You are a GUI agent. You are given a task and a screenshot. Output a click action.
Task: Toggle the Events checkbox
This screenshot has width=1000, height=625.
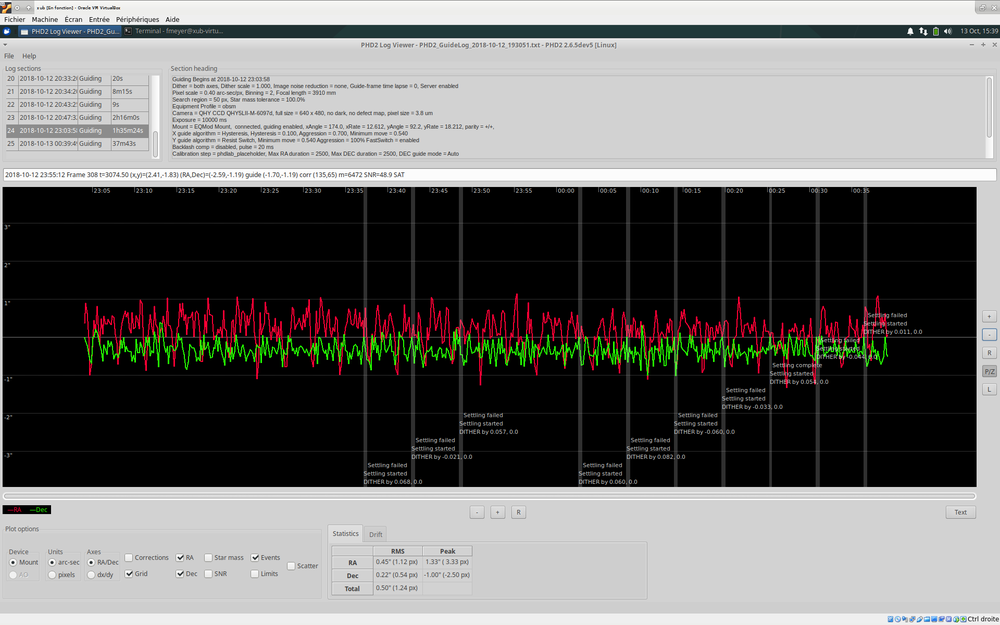265,557
